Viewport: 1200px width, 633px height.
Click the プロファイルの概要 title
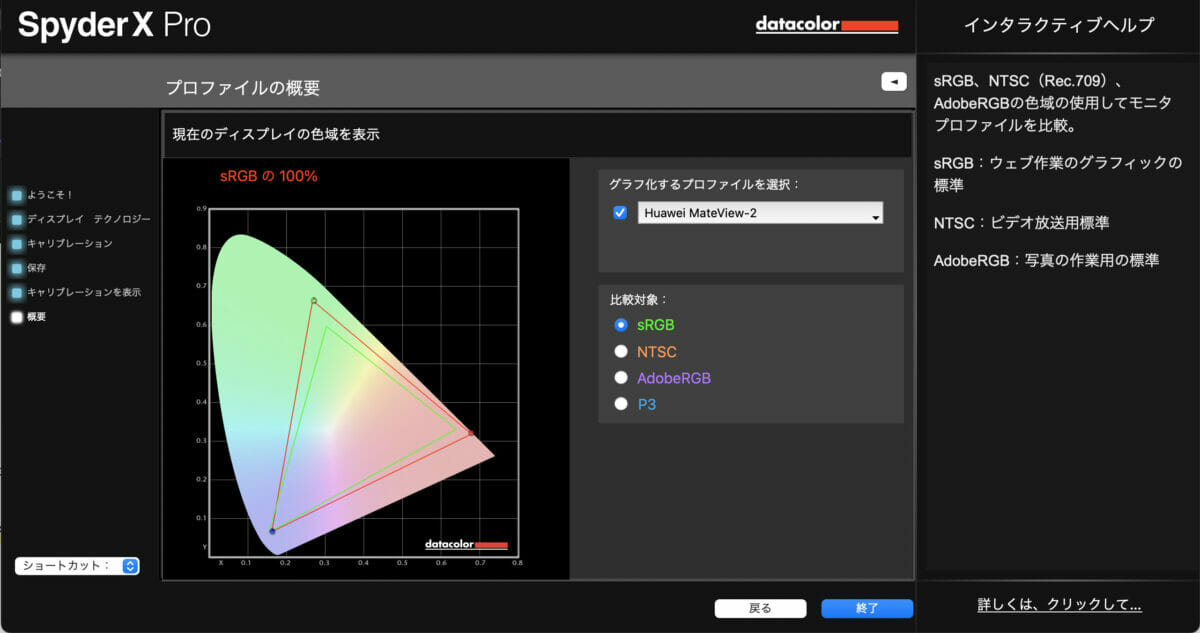[243, 88]
